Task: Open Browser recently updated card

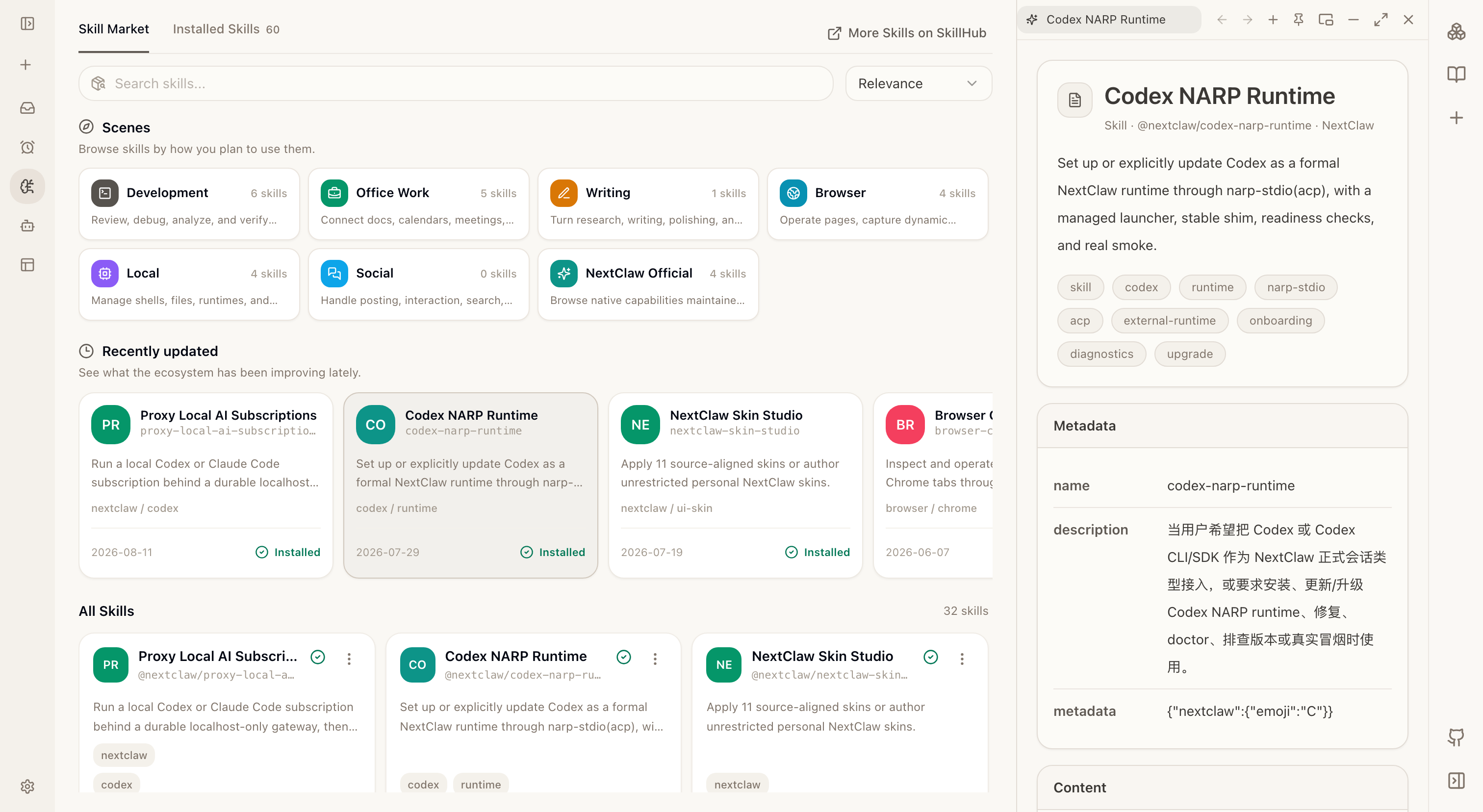Action: point(933,485)
